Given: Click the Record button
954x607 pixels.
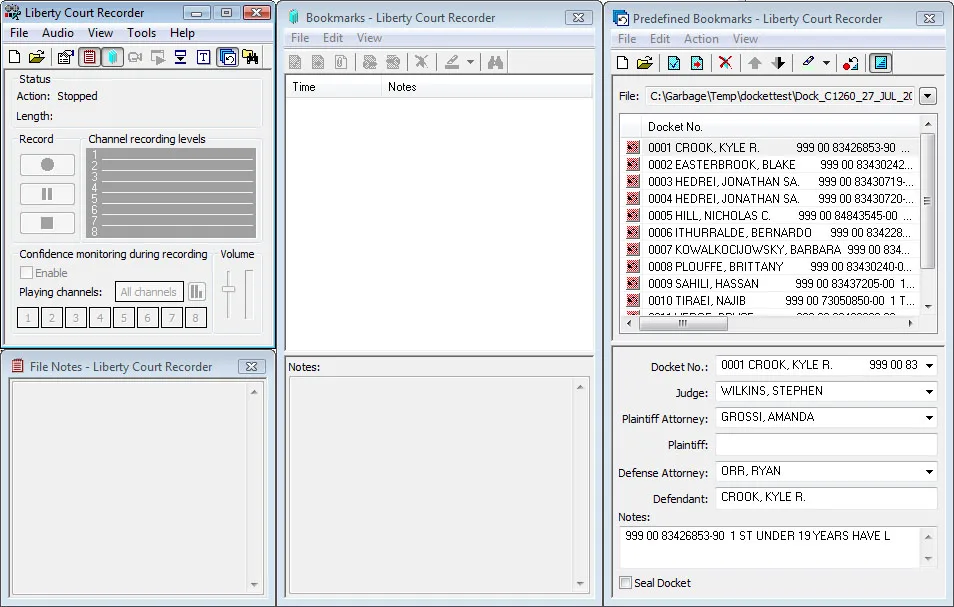Looking at the screenshot, I should [x=47, y=165].
